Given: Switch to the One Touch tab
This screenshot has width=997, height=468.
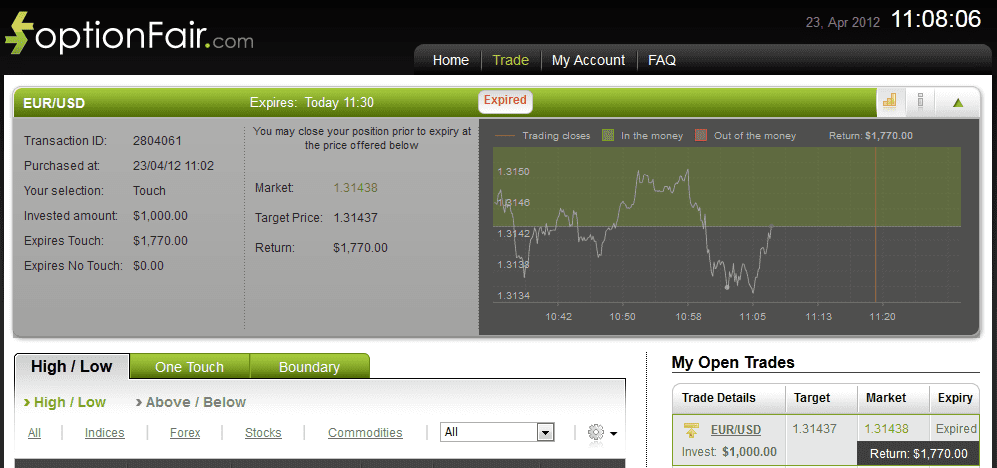Looking at the screenshot, I should click(x=189, y=367).
